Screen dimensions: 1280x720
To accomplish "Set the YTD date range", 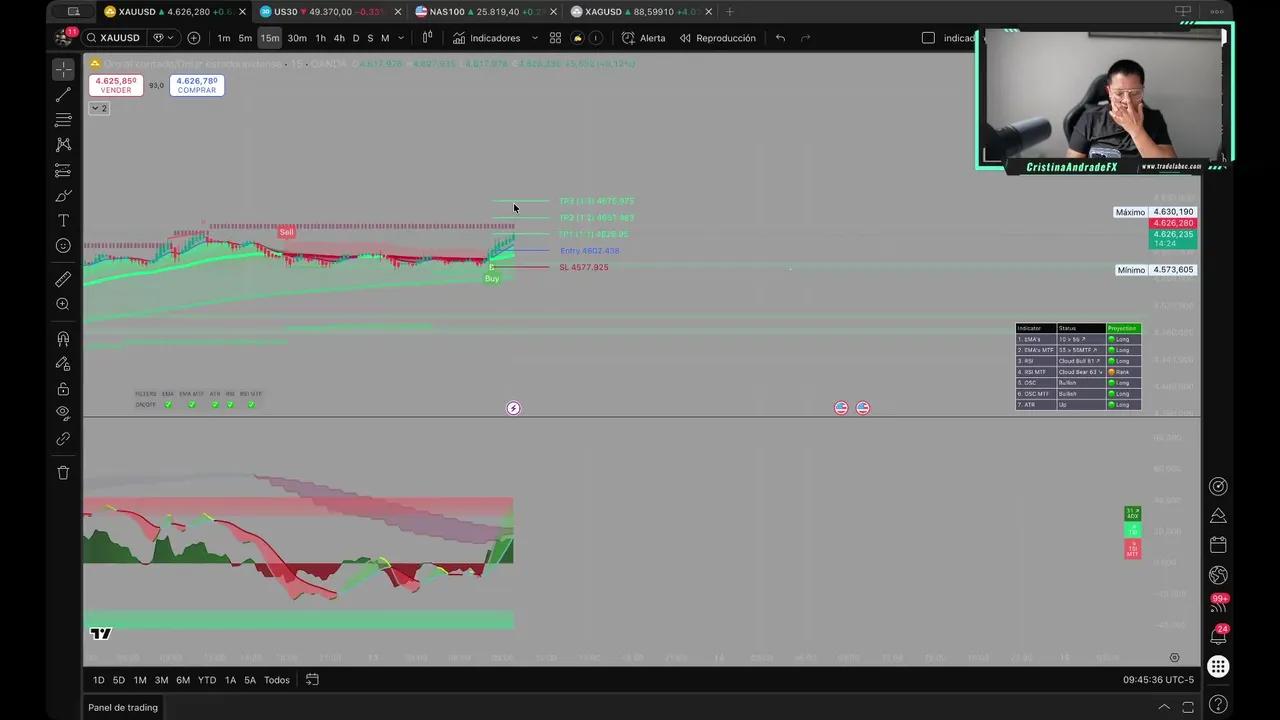I will coord(207,680).
